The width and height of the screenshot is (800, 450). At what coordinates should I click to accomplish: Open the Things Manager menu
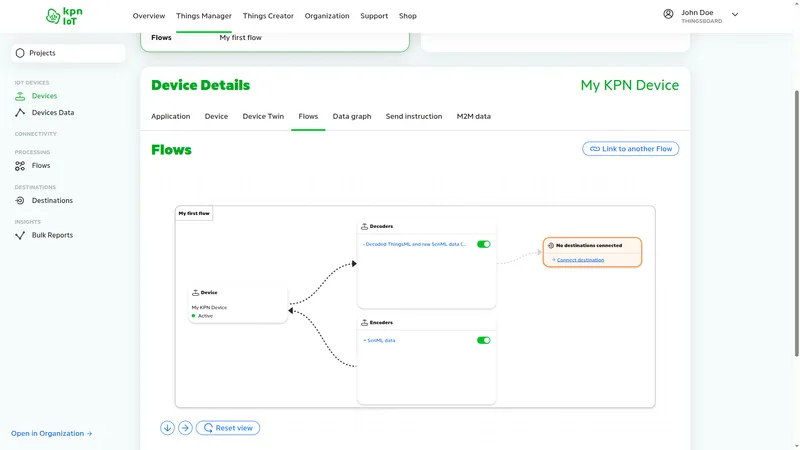point(204,16)
